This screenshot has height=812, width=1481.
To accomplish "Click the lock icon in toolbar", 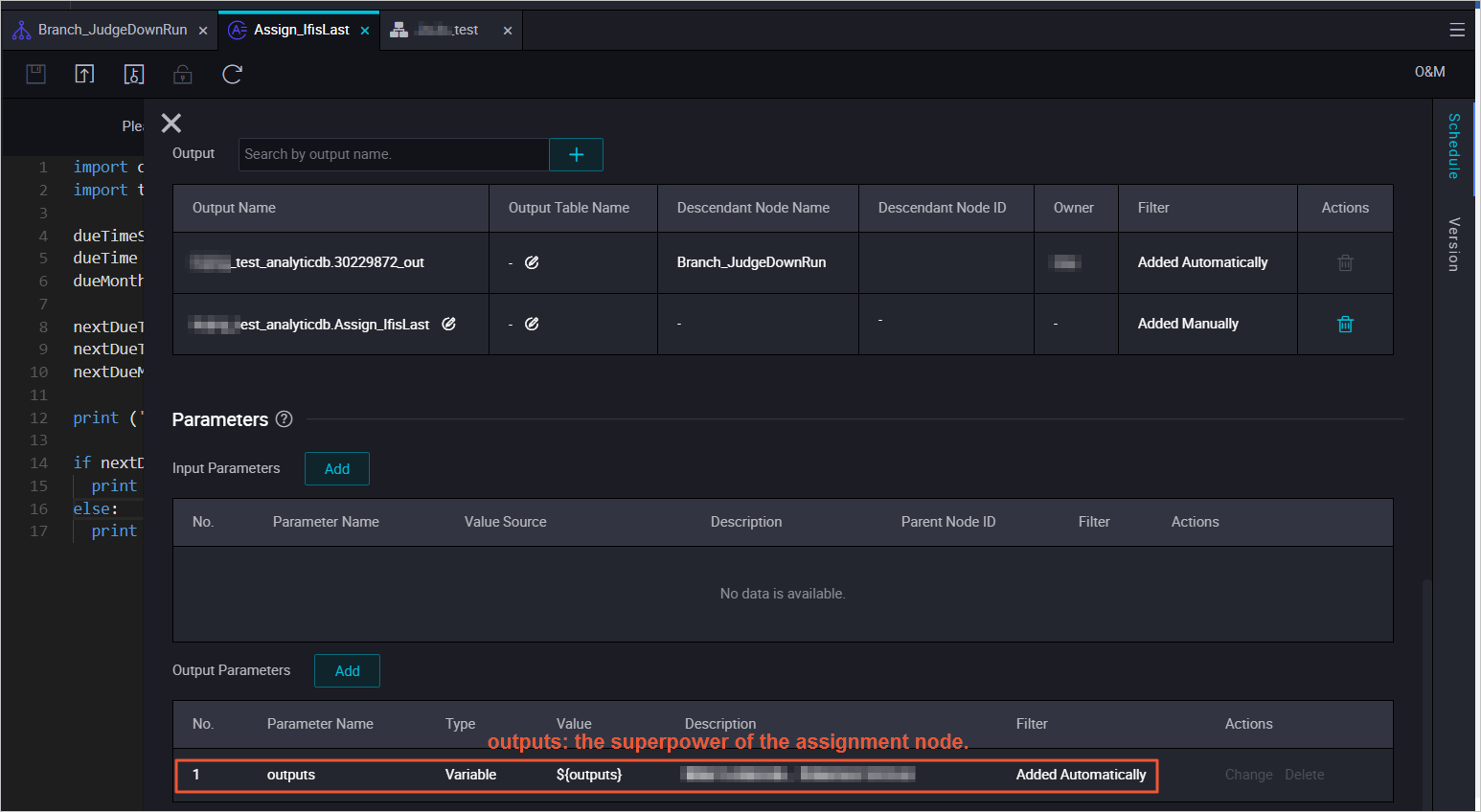I will coord(182,74).
